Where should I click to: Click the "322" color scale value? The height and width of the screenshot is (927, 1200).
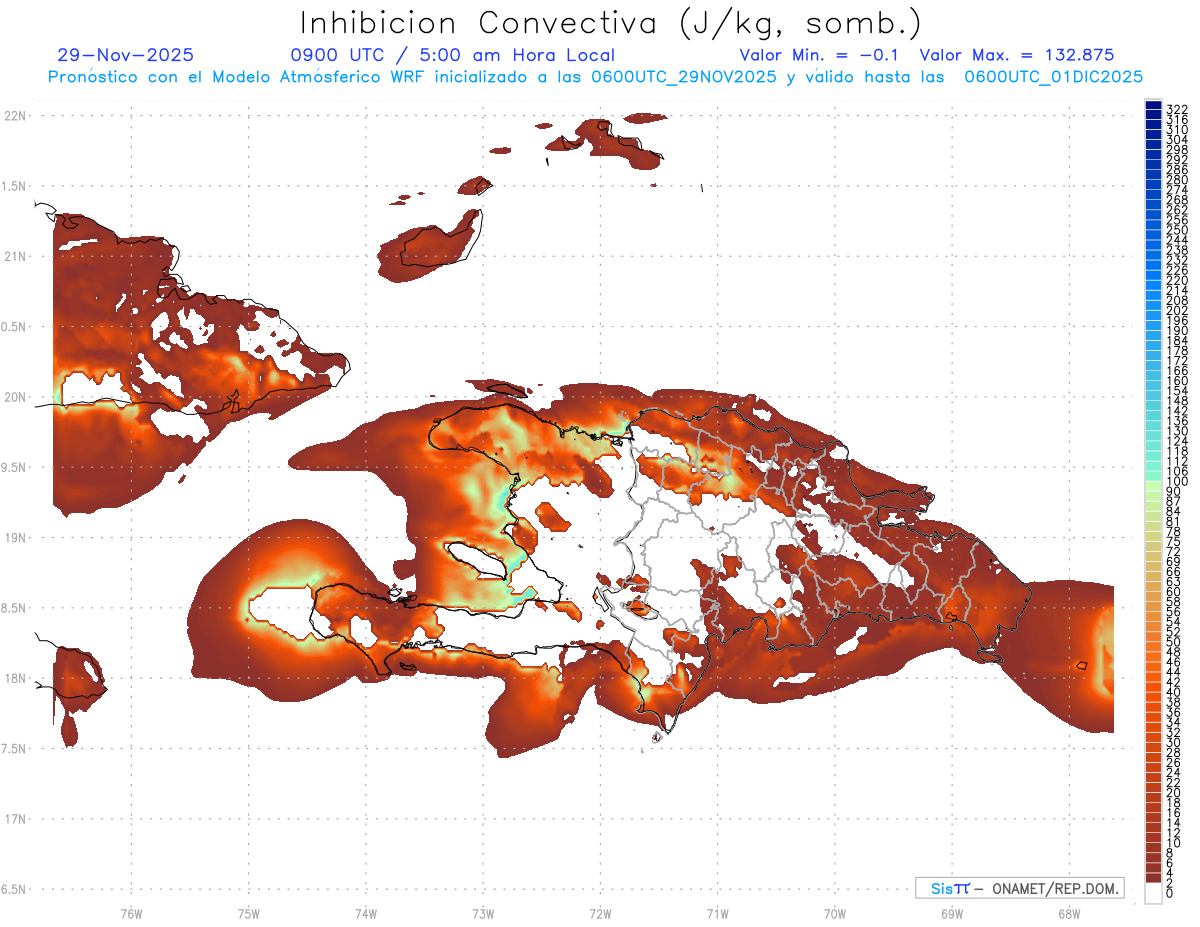[x=1177, y=109]
